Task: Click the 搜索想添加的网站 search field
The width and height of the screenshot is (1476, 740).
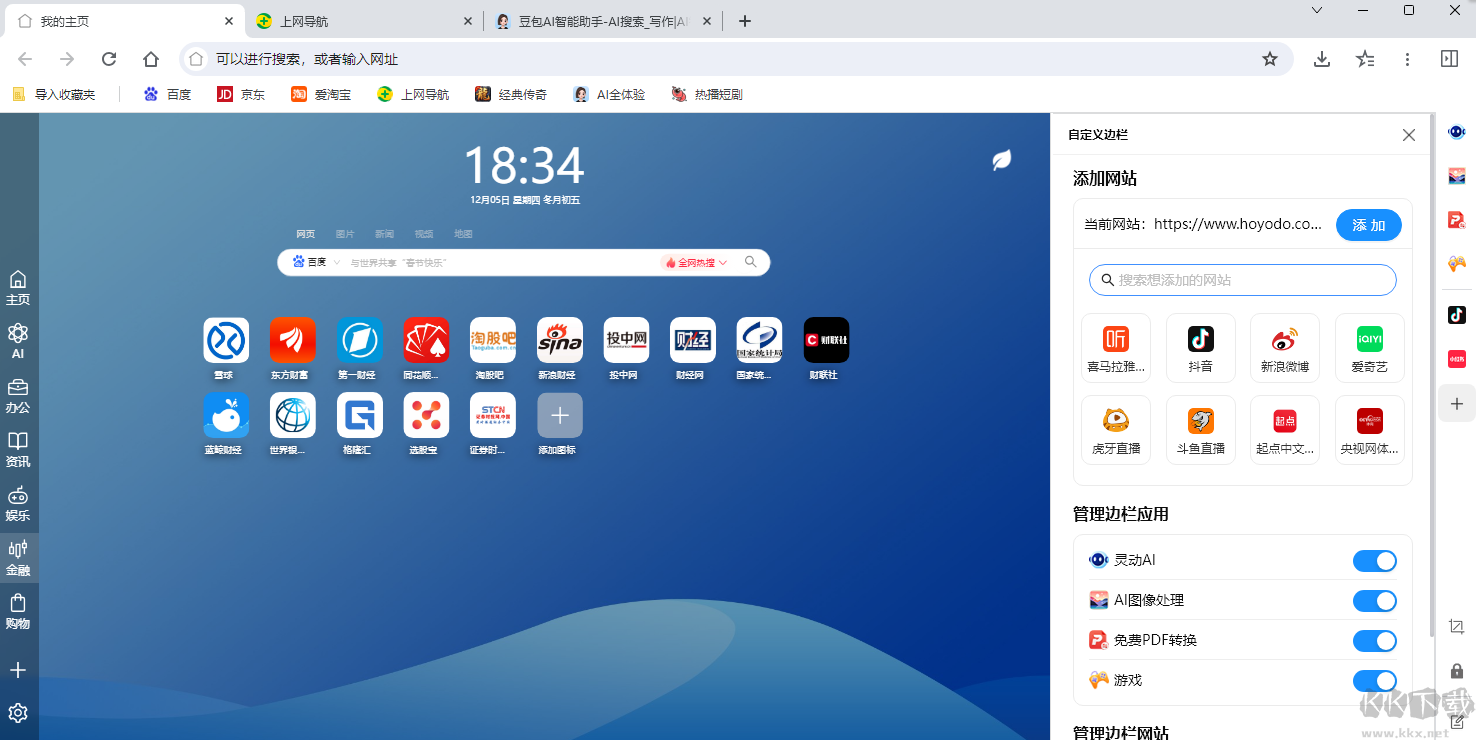Action: tap(1243, 280)
